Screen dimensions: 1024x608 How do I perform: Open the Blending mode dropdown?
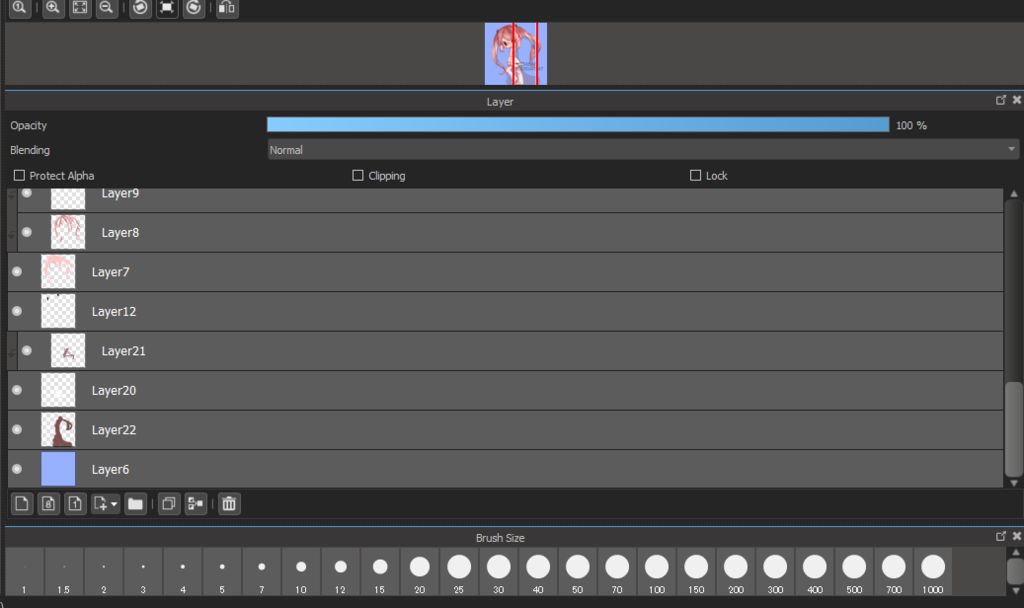(x=643, y=150)
